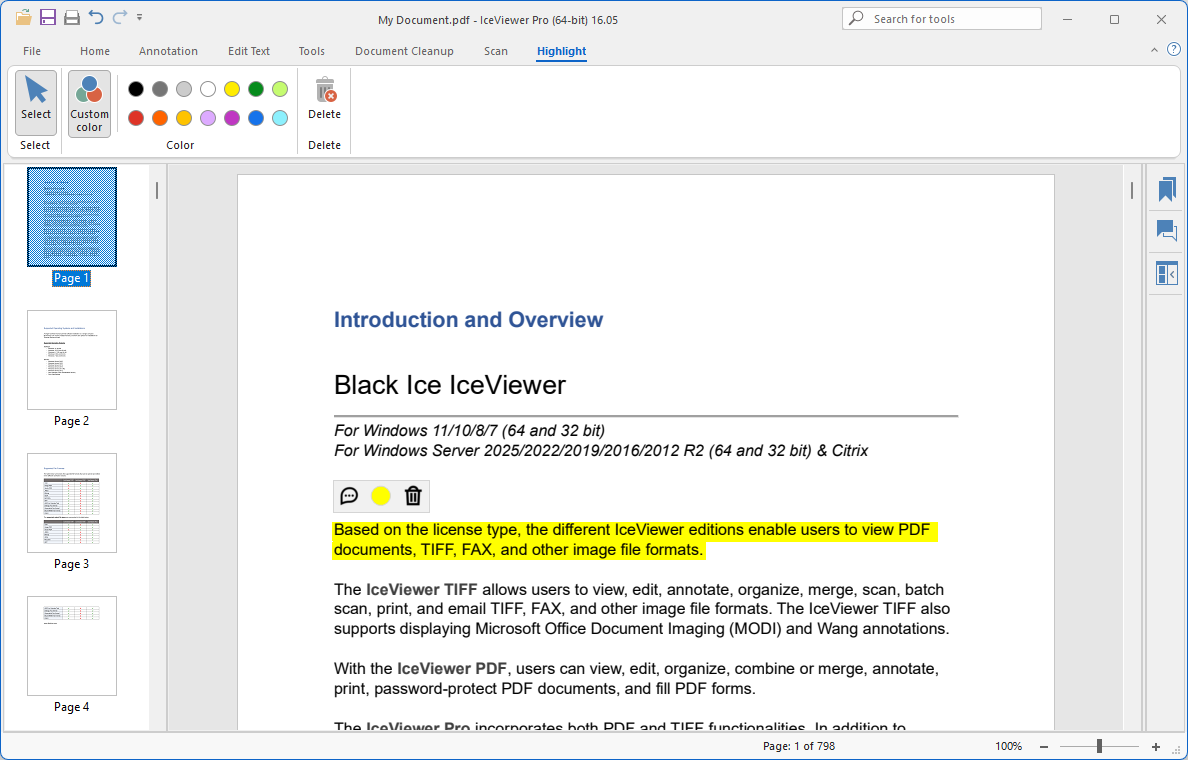Click the zoom slider handle
Viewport: 1188px width, 760px height.
coord(1099,746)
